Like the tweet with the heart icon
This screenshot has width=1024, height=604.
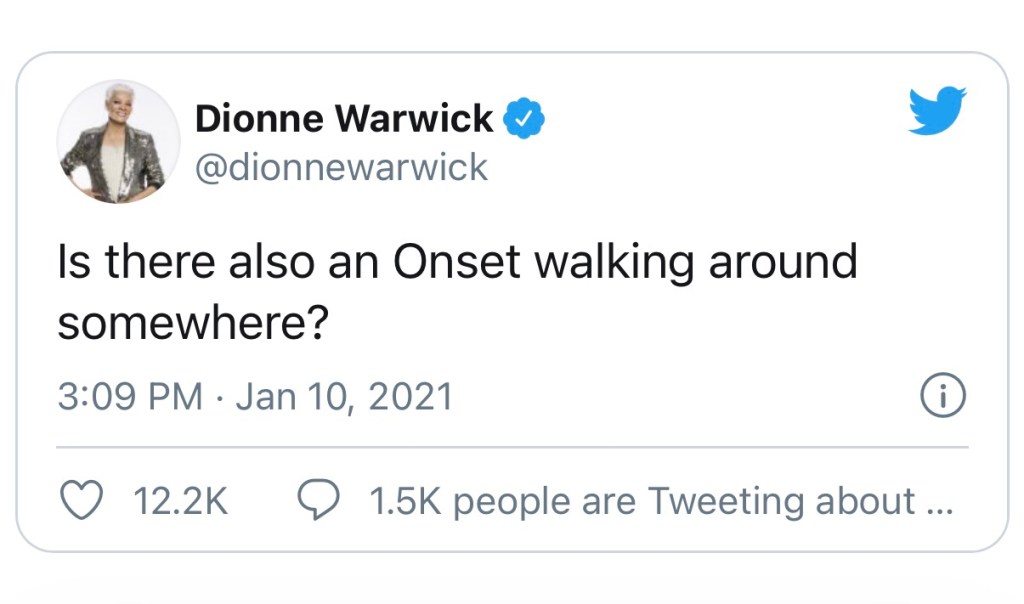click(84, 501)
